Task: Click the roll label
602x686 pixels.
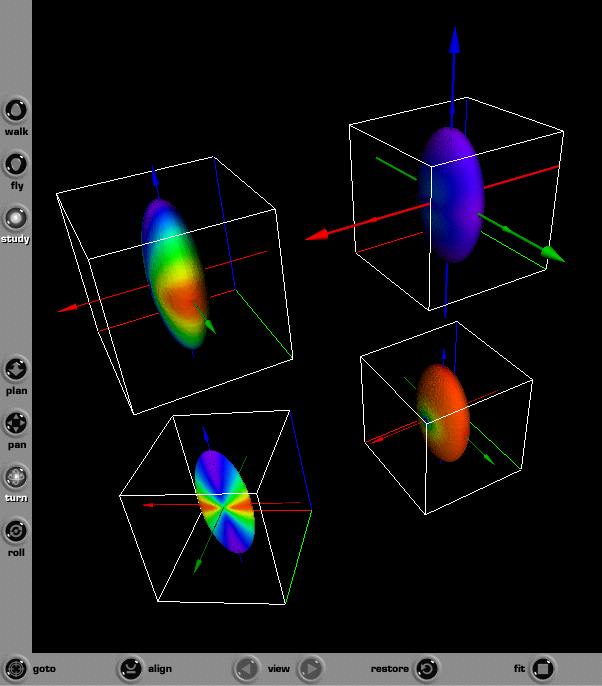Action: [16, 553]
